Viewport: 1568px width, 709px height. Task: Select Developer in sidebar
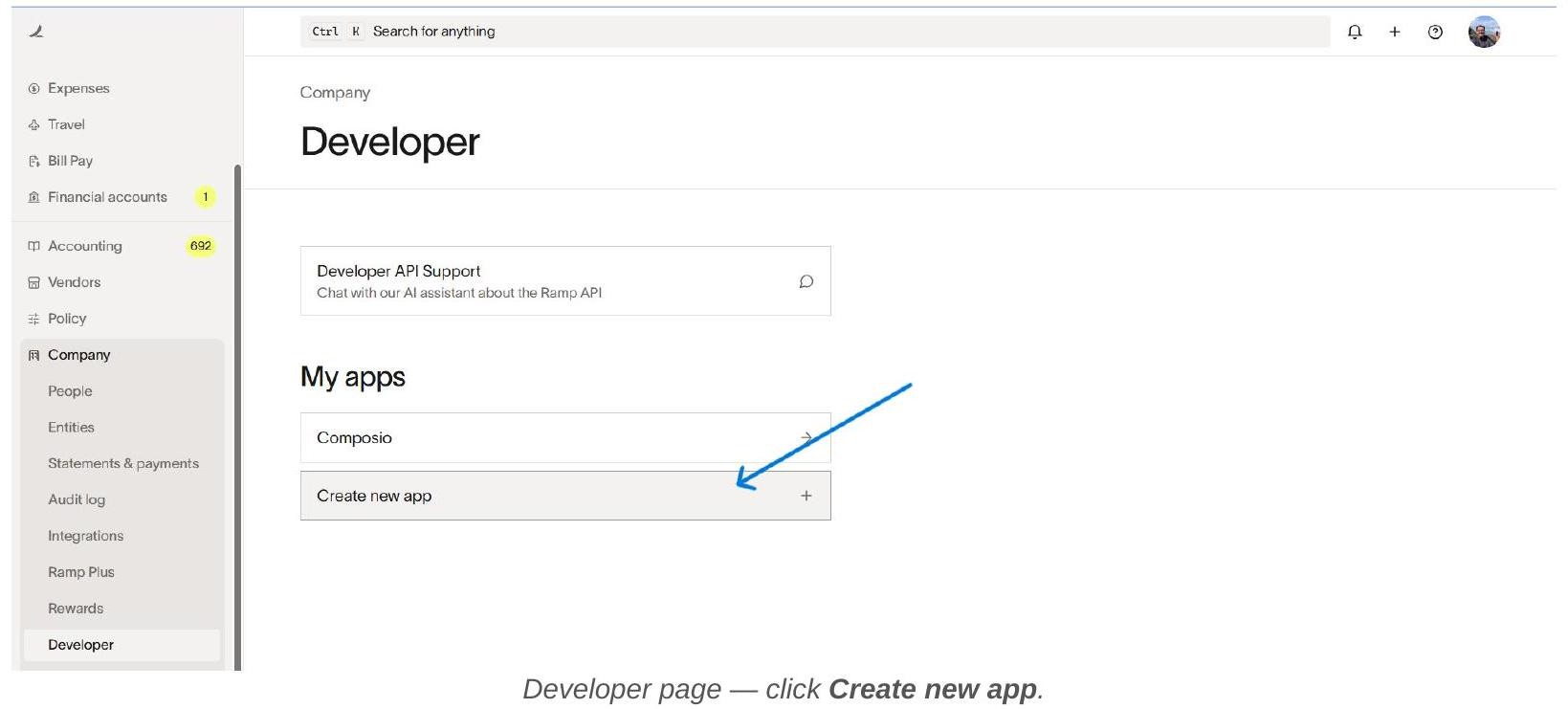pos(121,645)
